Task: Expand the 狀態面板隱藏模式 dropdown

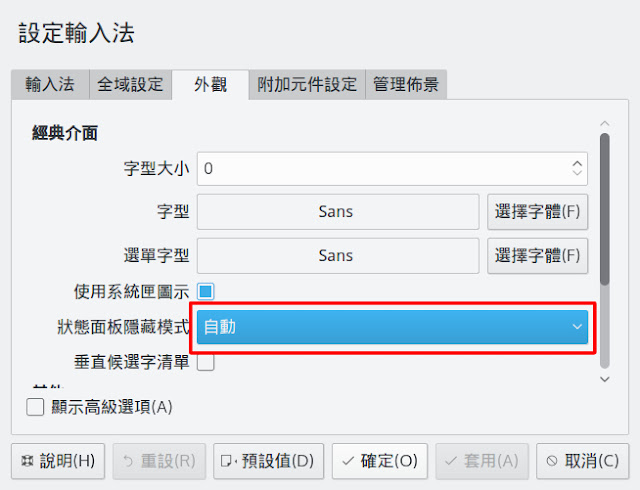Action: (392, 326)
